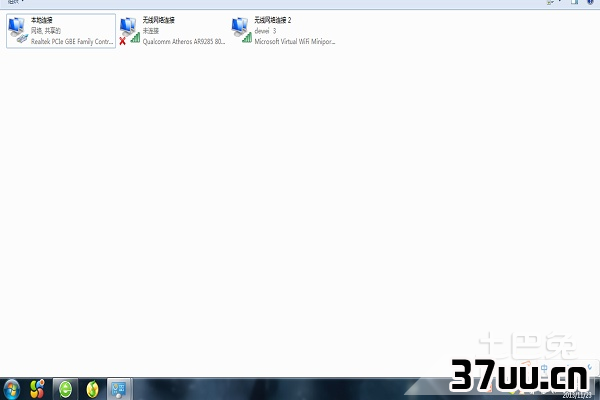
Task: Open the green e browser in taskbar
Action: click(65, 389)
